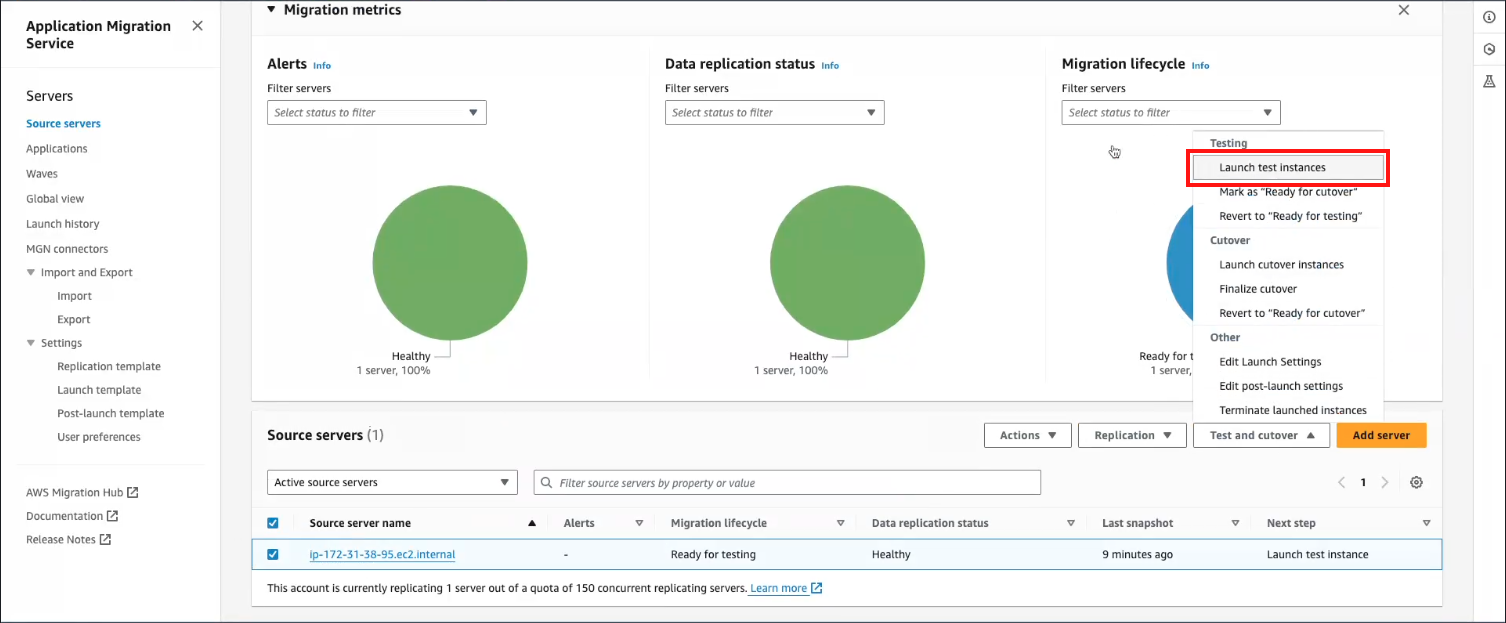
Task: Select Launch cutover instances
Action: pyautogui.click(x=1288, y=265)
